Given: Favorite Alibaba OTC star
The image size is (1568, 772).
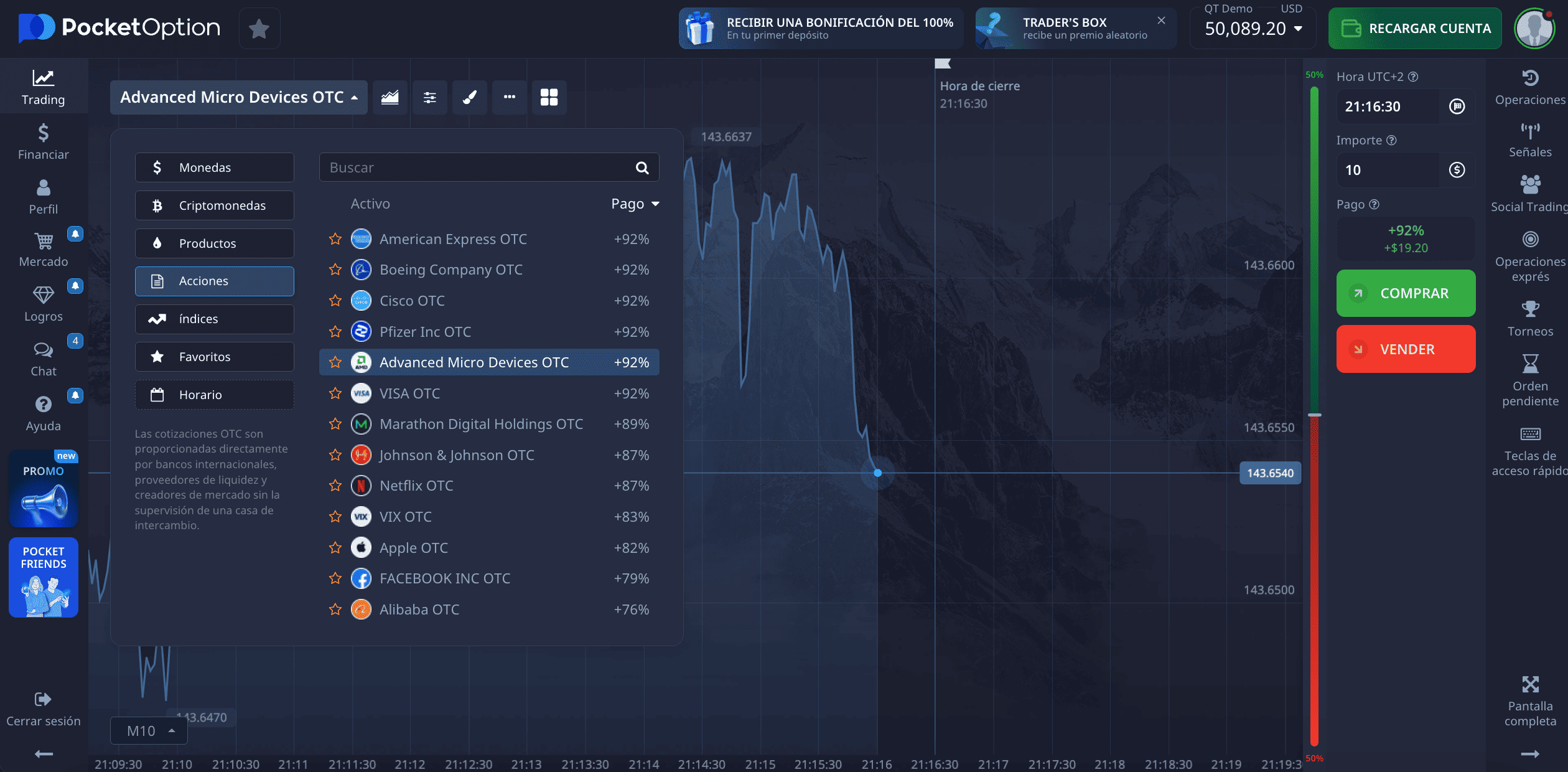Looking at the screenshot, I should tap(335, 610).
